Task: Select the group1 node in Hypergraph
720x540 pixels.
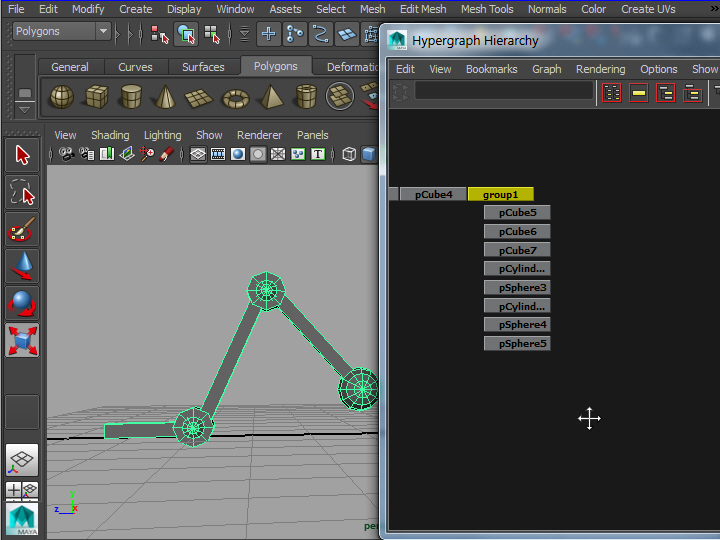Action: [x=501, y=194]
